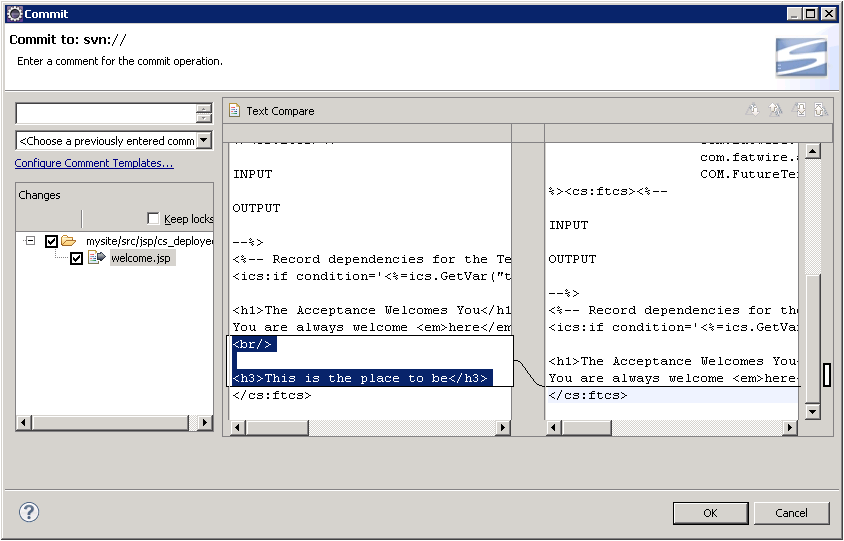Image resolution: width=844 pixels, height=541 pixels.
Task: Click the Commit dialog title icon
Action: pos(15,13)
